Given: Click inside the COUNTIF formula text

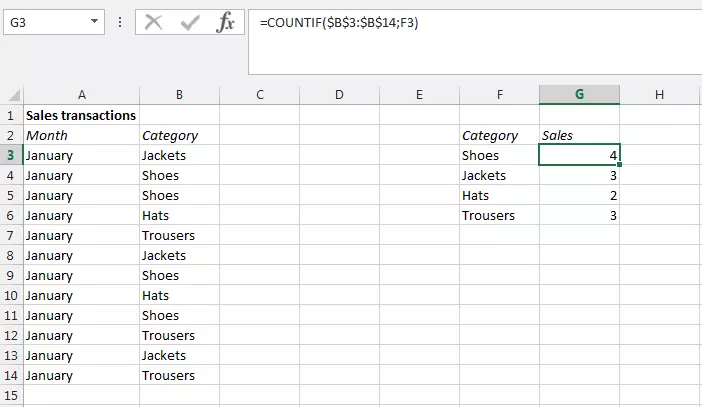Looking at the screenshot, I should (x=338, y=23).
